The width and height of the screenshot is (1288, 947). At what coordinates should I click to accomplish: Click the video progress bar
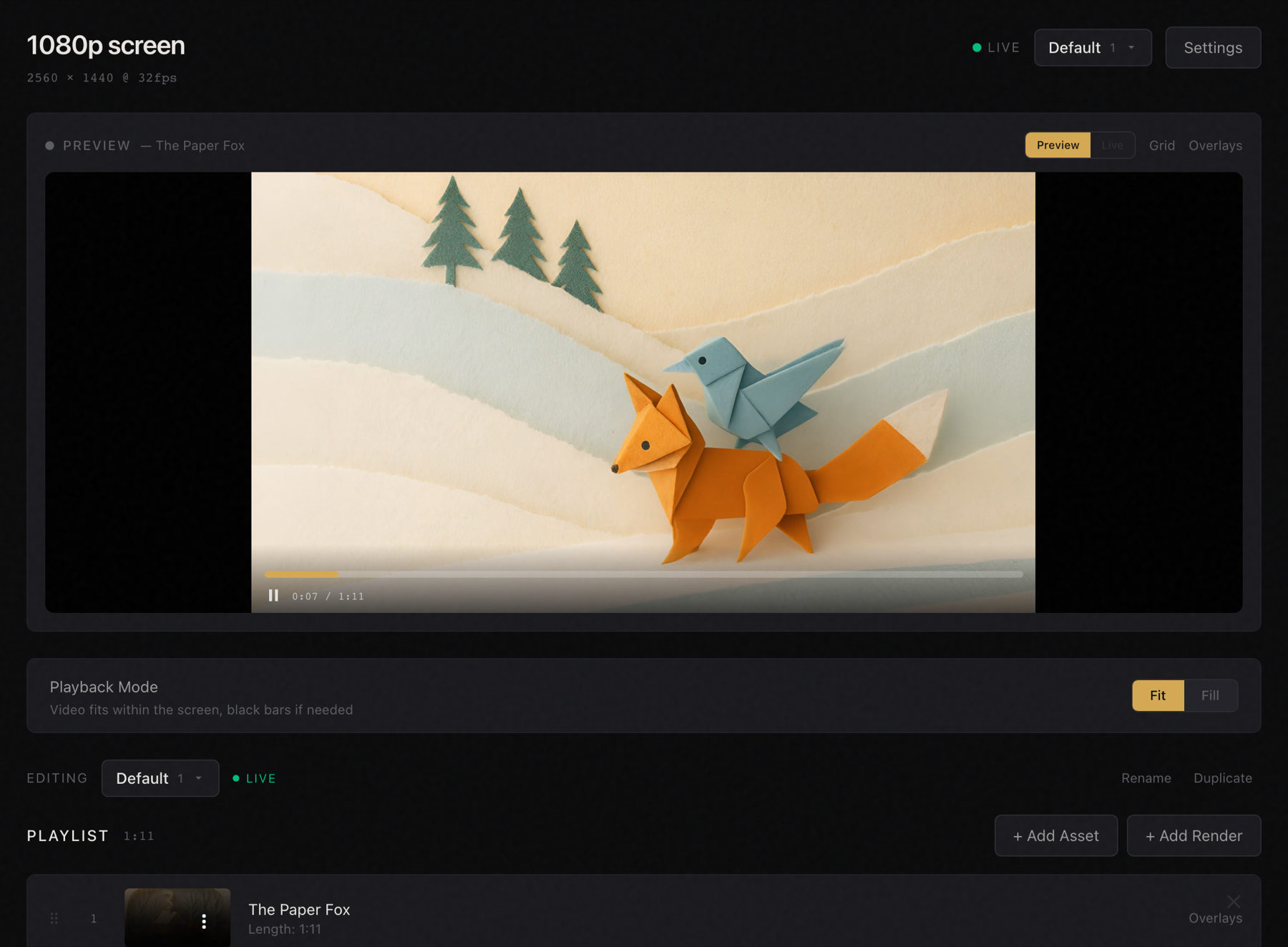coord(643,574)
